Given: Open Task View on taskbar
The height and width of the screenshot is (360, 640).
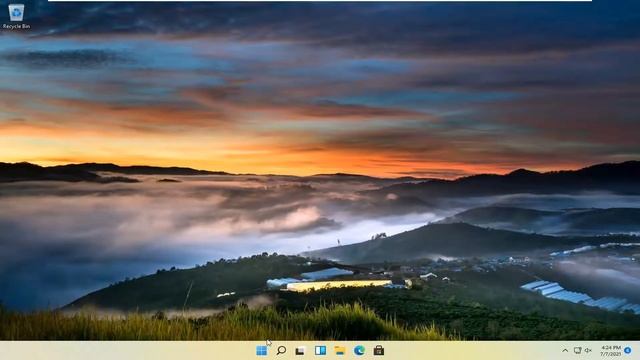Looking at the screenshot, I should click(x=300, y=351).
